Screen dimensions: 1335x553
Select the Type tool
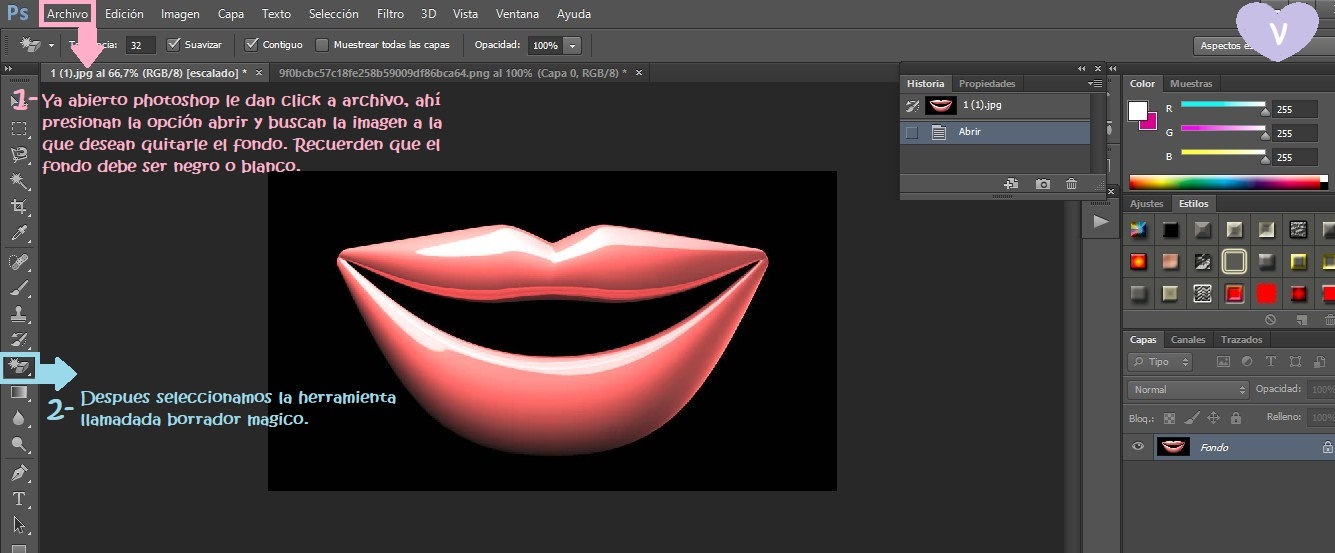(19, 498)
